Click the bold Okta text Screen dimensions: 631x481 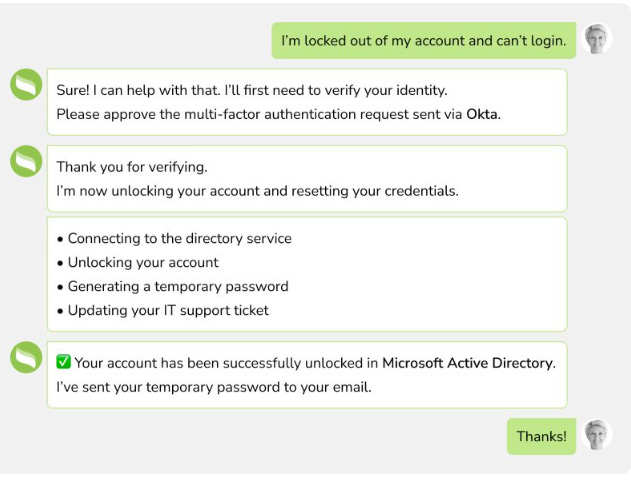pyautogui.click(x=482, y=114)
